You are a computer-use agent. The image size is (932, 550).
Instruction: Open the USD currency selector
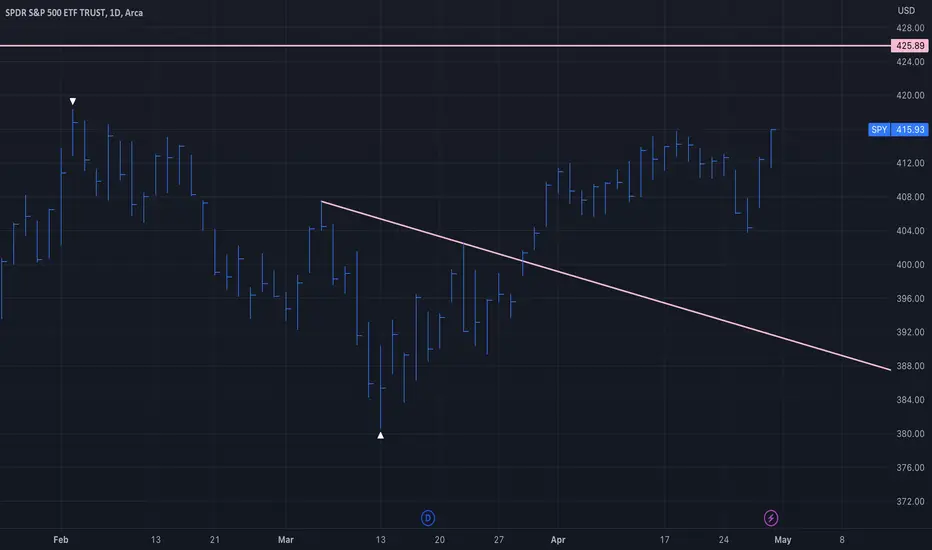pos(906,11)
